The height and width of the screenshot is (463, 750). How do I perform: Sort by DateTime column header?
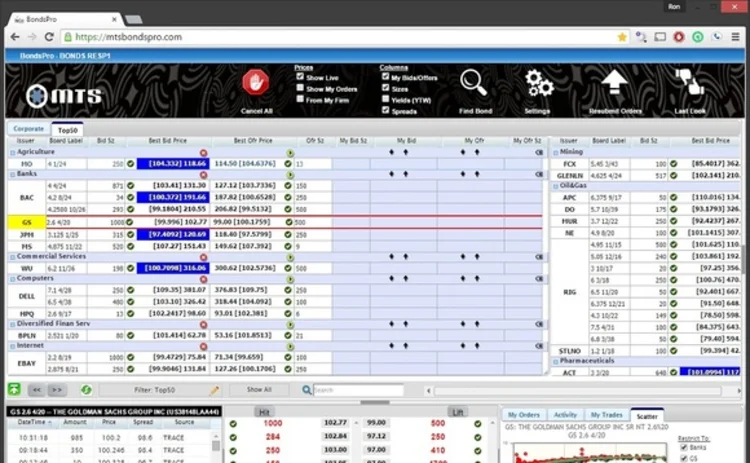pyautogui.click(x=32, y=422)
